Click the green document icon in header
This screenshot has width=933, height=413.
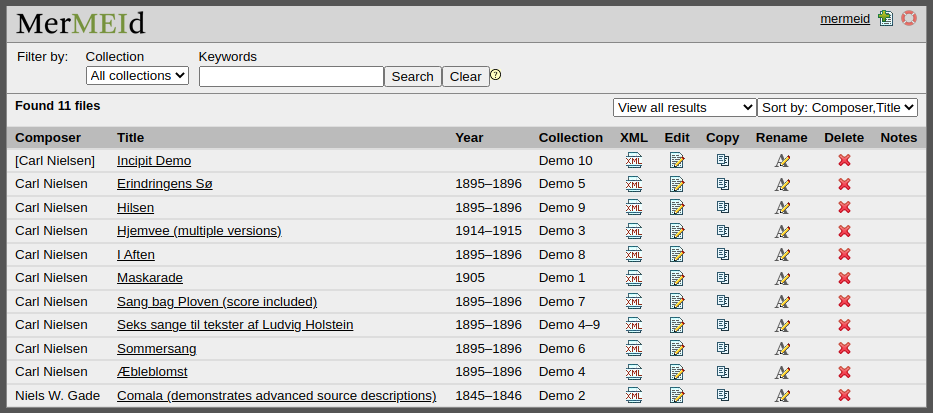pos(885,18)
